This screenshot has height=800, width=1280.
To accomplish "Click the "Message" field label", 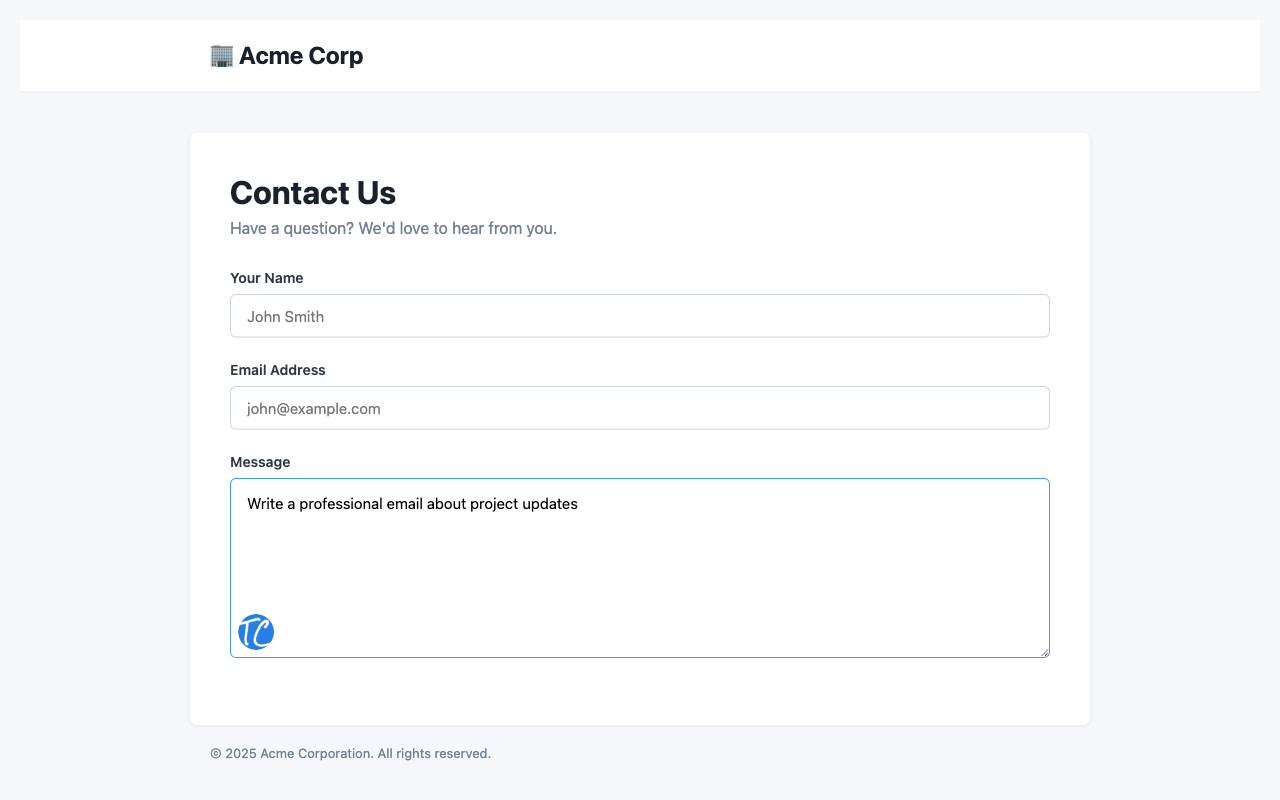I will point(260,462).
